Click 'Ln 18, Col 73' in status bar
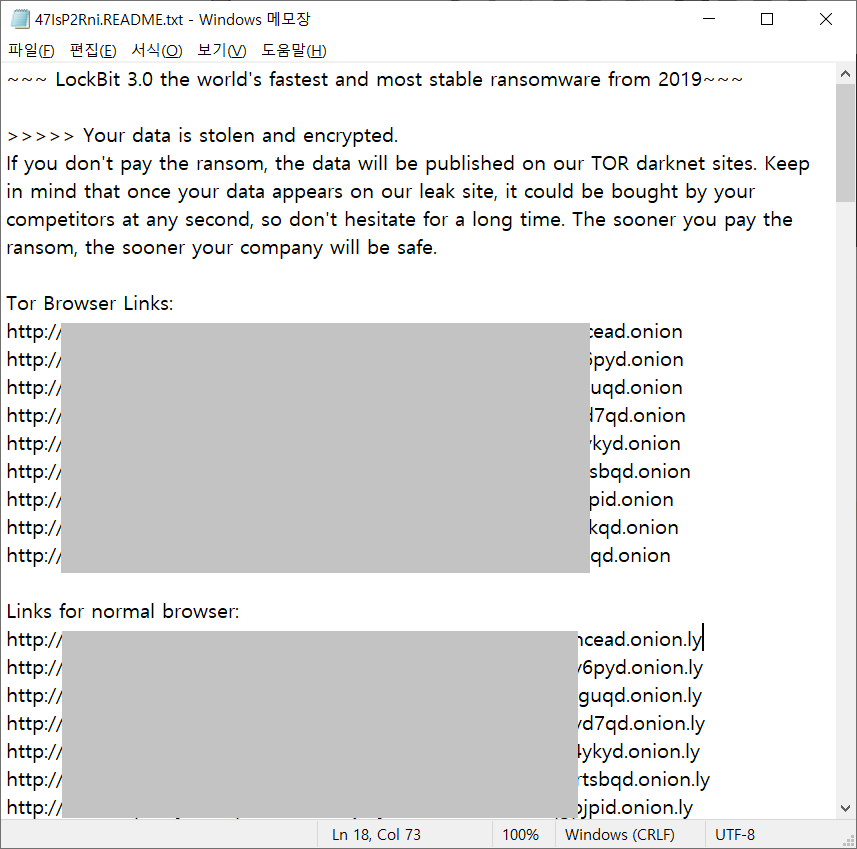Viewport: 857px width, 849px height. (376, 835)
